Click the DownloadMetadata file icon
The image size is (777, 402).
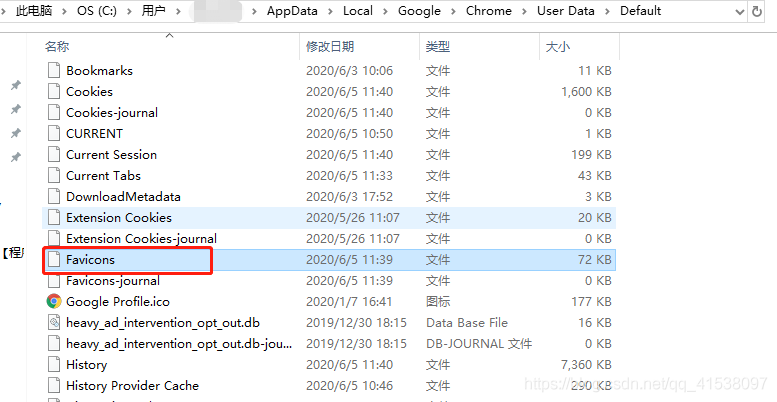coord(54,196)
